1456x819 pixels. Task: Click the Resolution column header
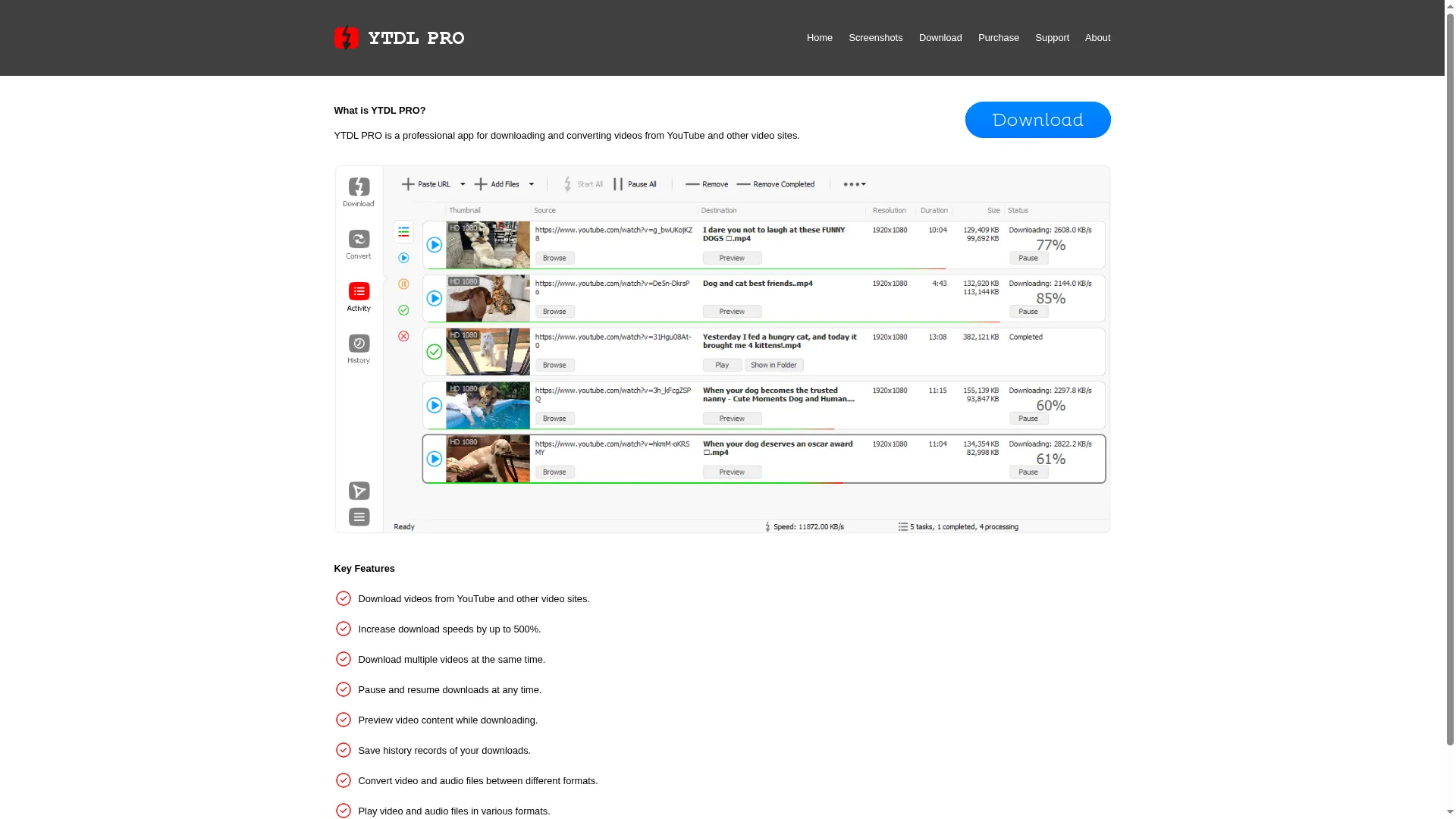click(x=889, y=211)
